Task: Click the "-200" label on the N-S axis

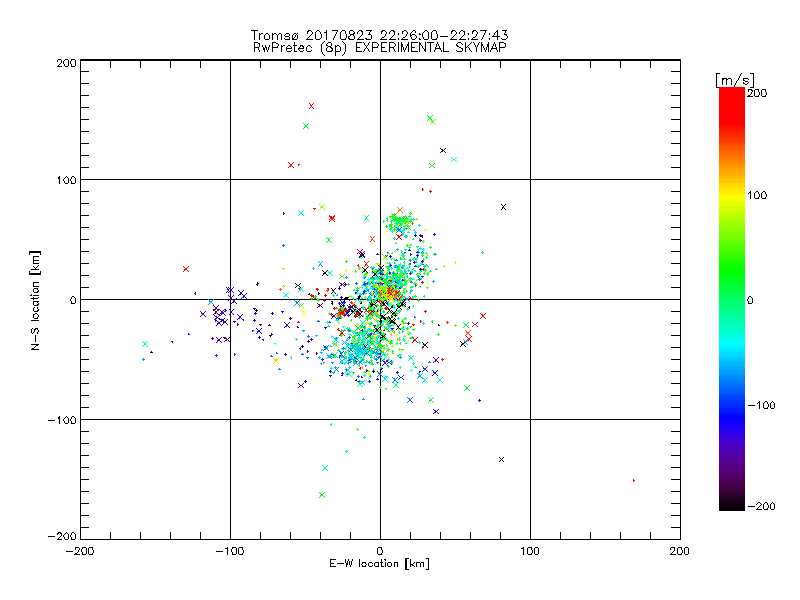Action: [62, 536]
